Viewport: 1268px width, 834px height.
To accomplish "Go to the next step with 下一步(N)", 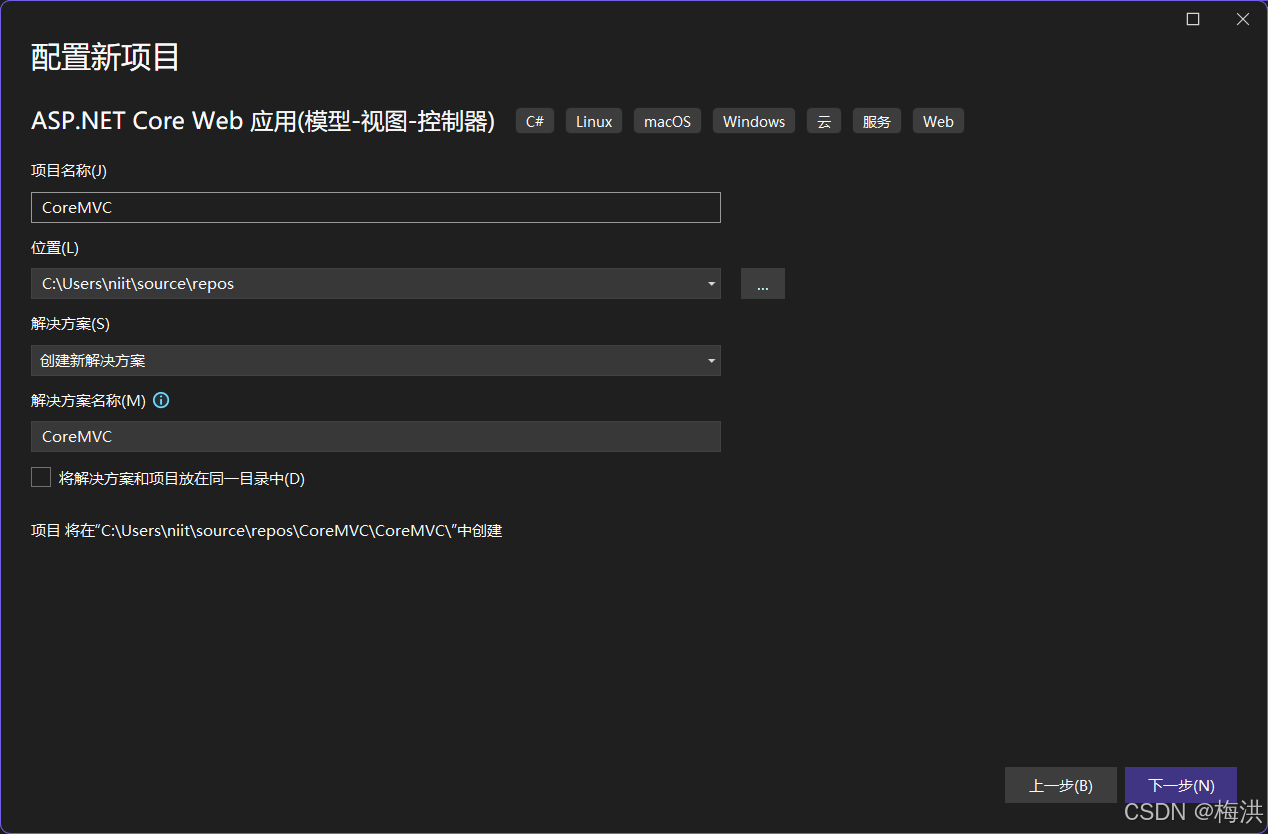I will coord(1181,786).
